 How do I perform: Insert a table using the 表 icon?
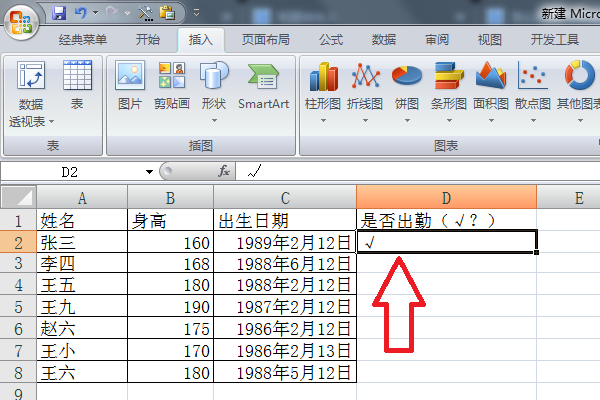click(x=77, y=85)
